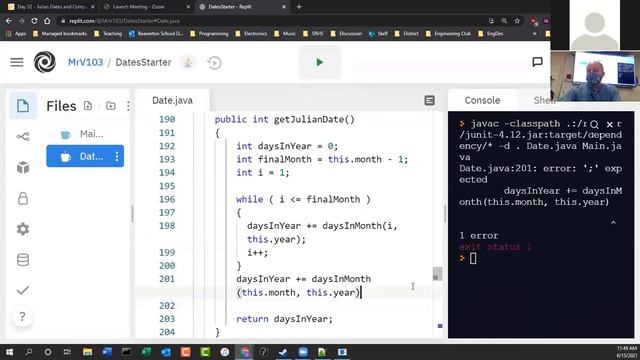Open a new browser tab
This screenshot has height=360, width=640.
click(x=299, y=7)
